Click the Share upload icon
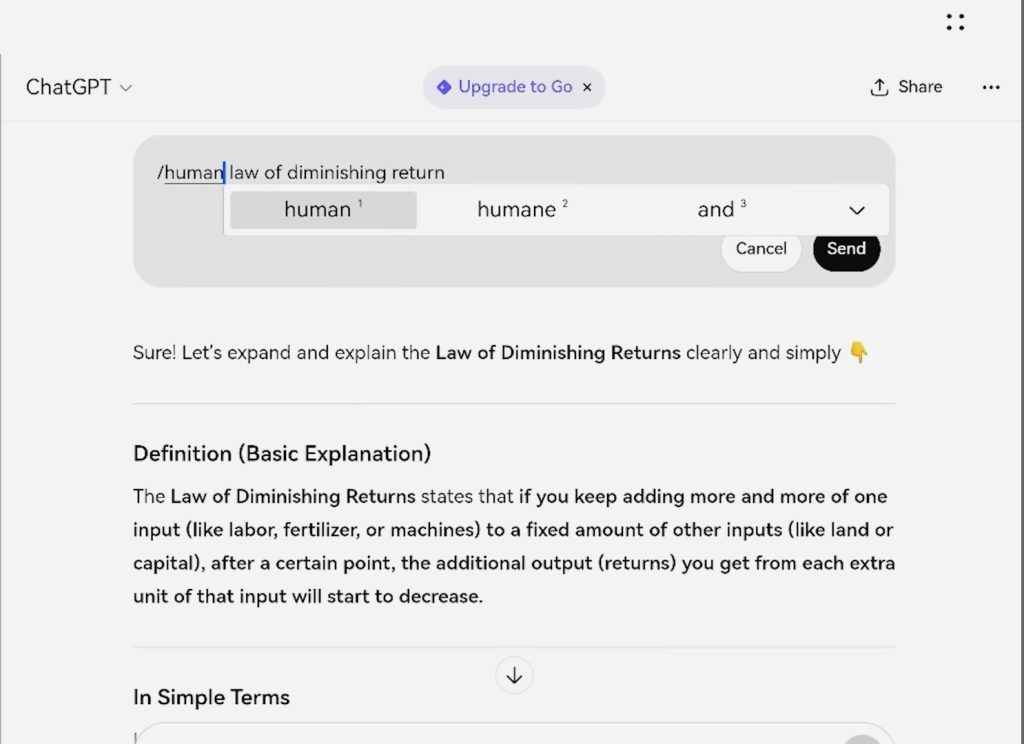 [x=879, y=87]
